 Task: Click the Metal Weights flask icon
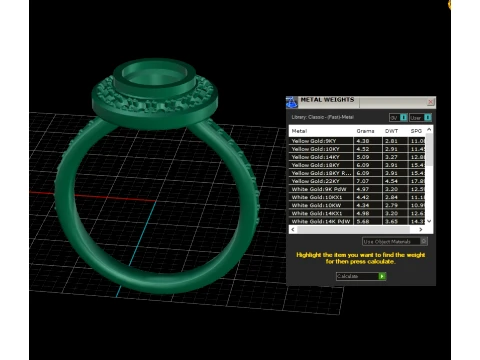coord(292,102)
